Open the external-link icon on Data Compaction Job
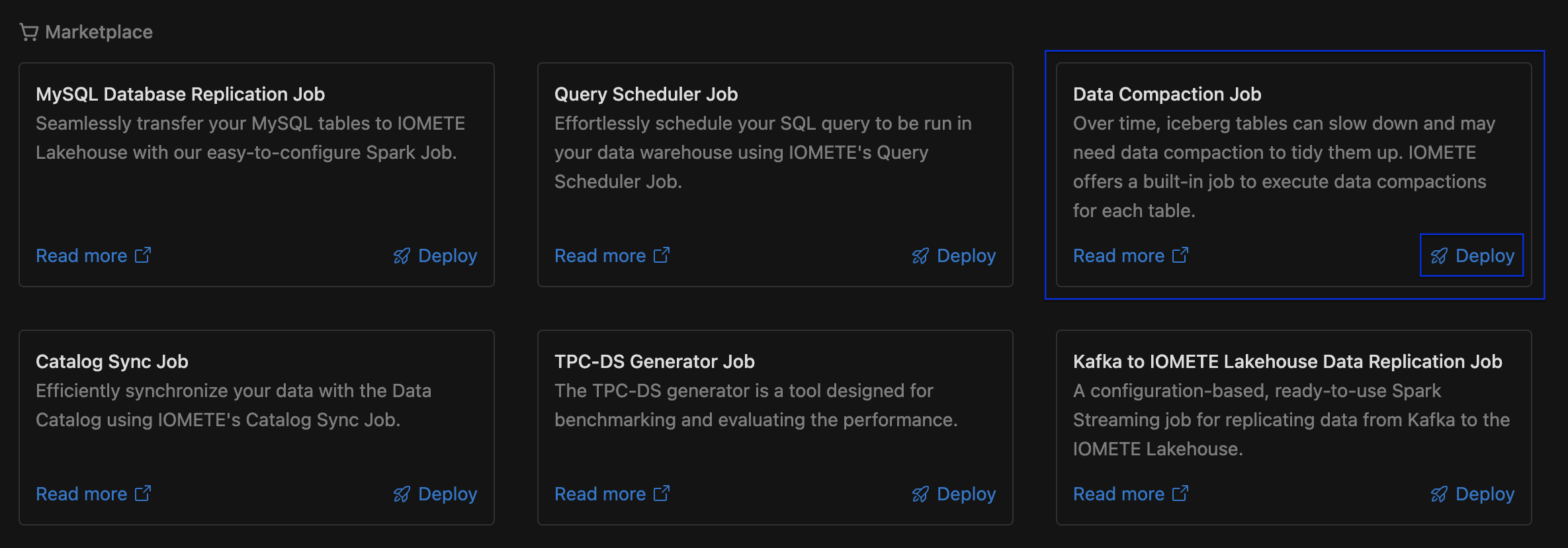This screenshot has width=1568, height=548. click(1180, 255)
